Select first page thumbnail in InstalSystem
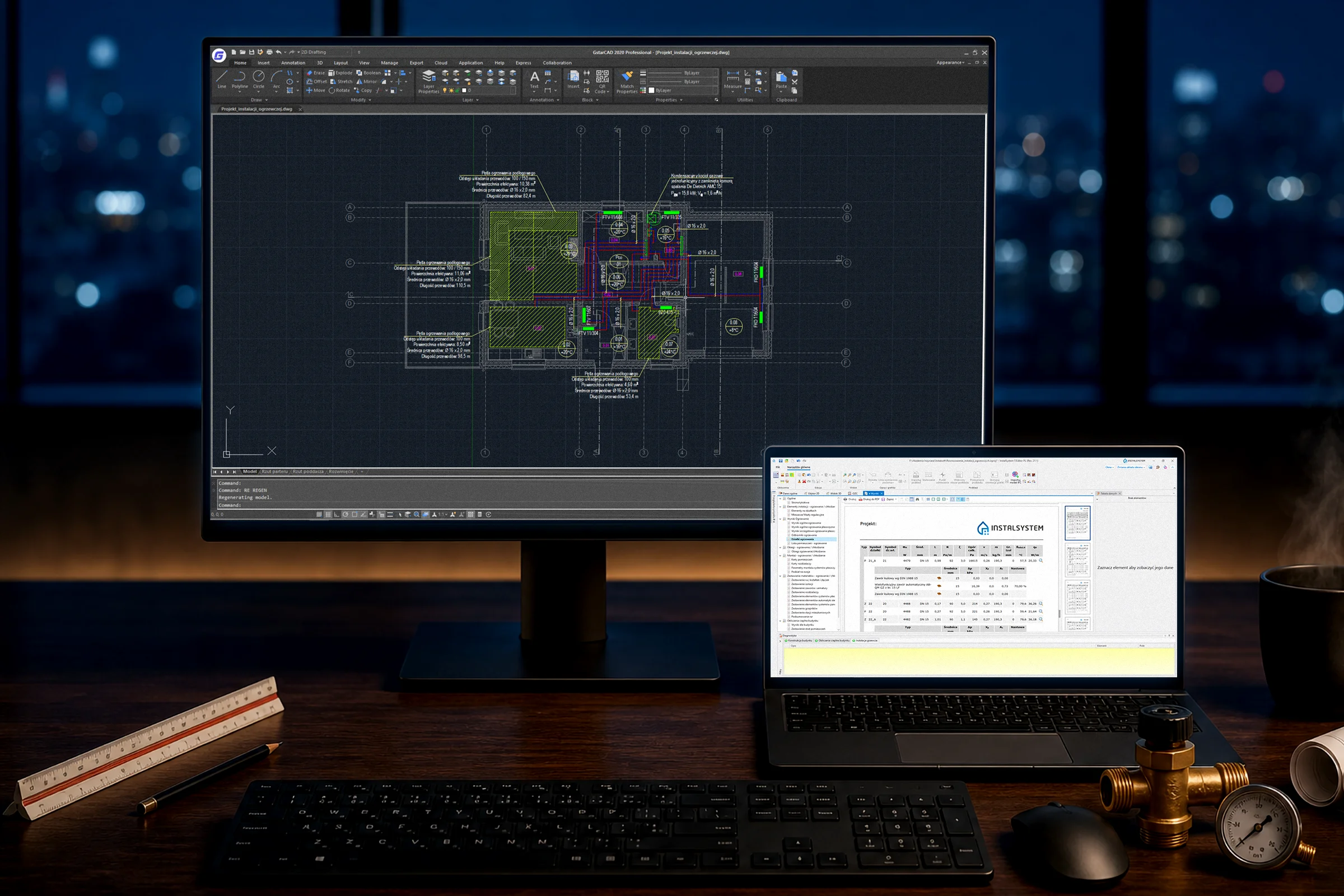 pyautogui.click(x=1077, y=523)
